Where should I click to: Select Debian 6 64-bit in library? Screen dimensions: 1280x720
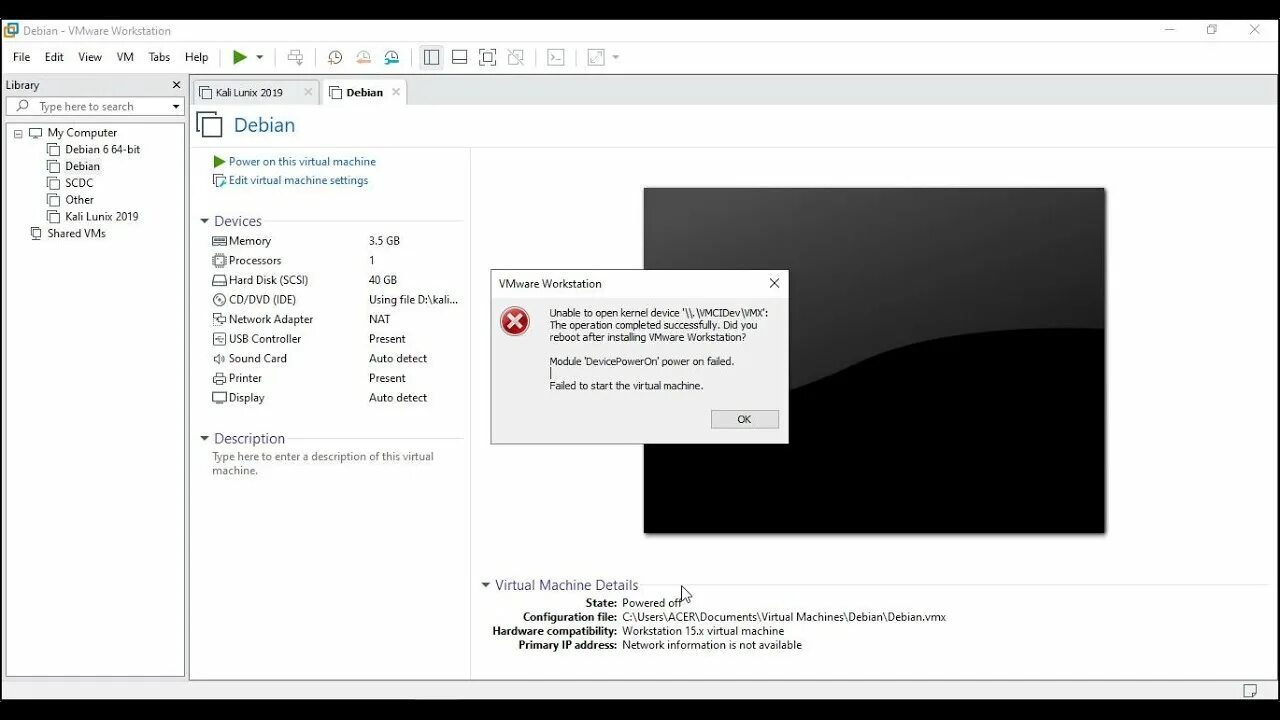(102, 149)
